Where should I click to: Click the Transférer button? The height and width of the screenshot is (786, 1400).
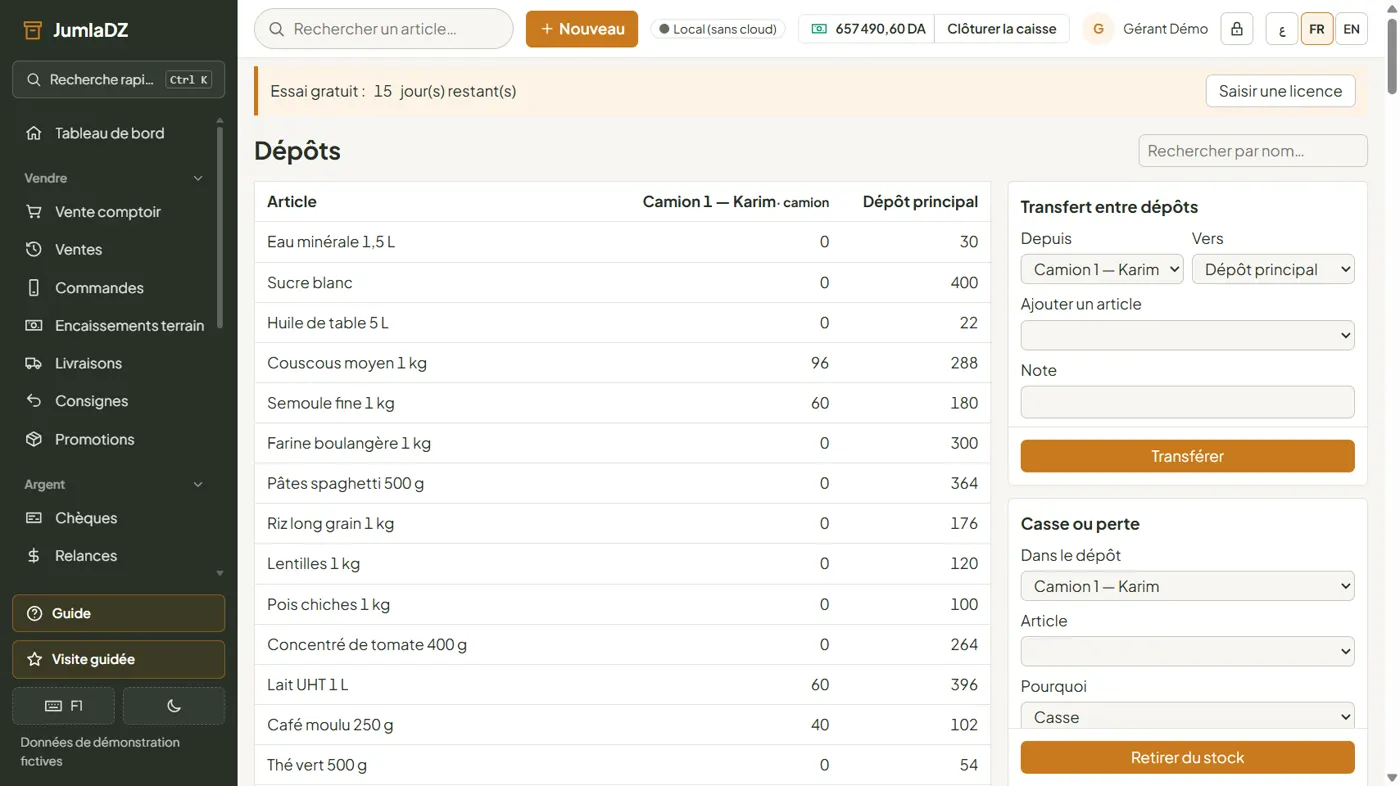[1188, 456]
